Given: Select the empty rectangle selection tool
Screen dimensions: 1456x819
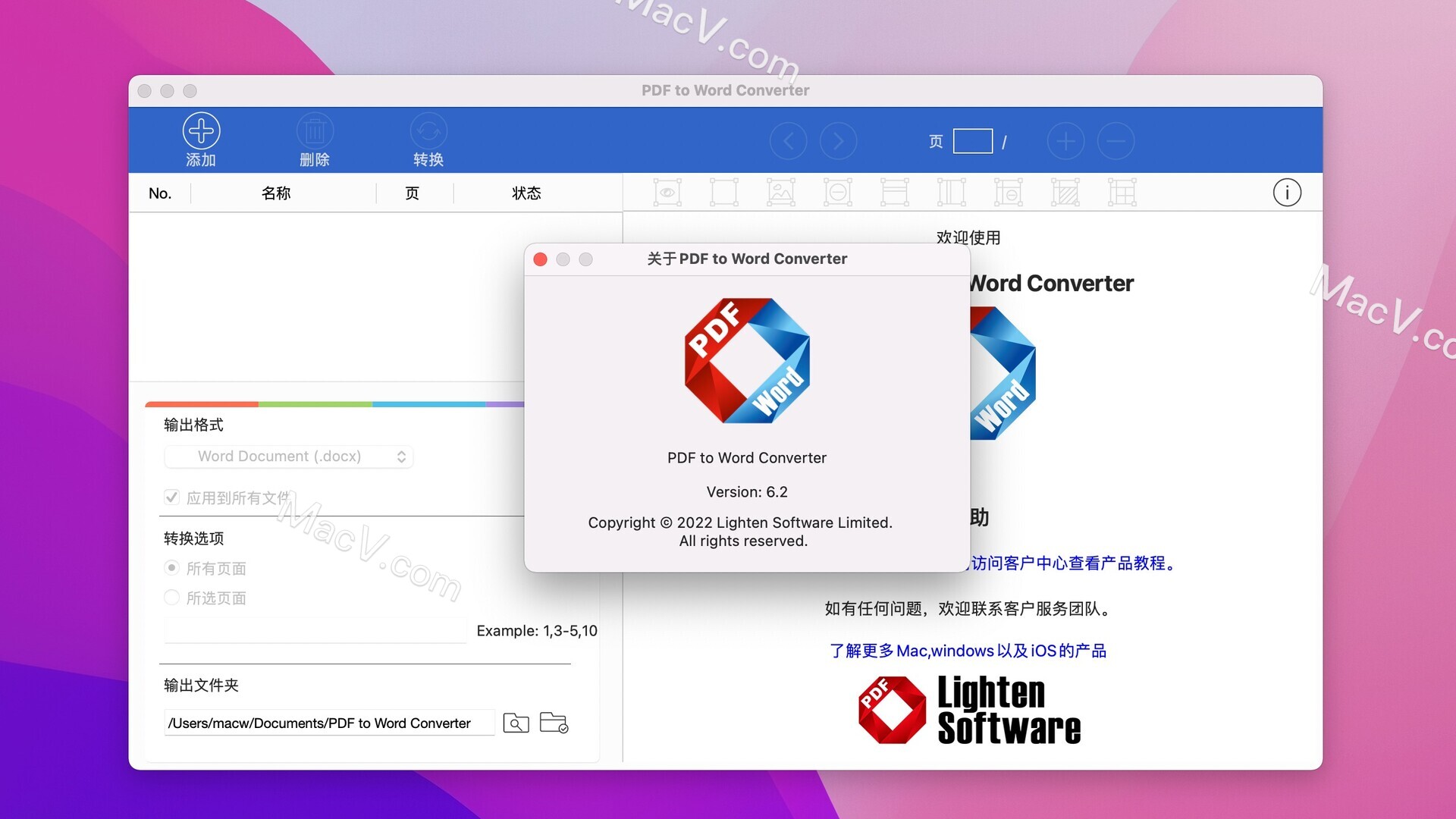Looking at the screenshot, I should pyautogui.click(x=723, y=193).
